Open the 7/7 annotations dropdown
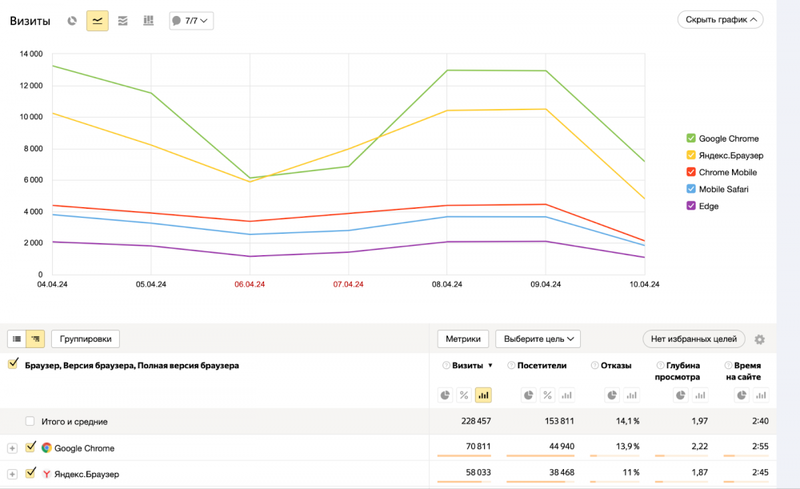800x489 pixels. point(191,21)
